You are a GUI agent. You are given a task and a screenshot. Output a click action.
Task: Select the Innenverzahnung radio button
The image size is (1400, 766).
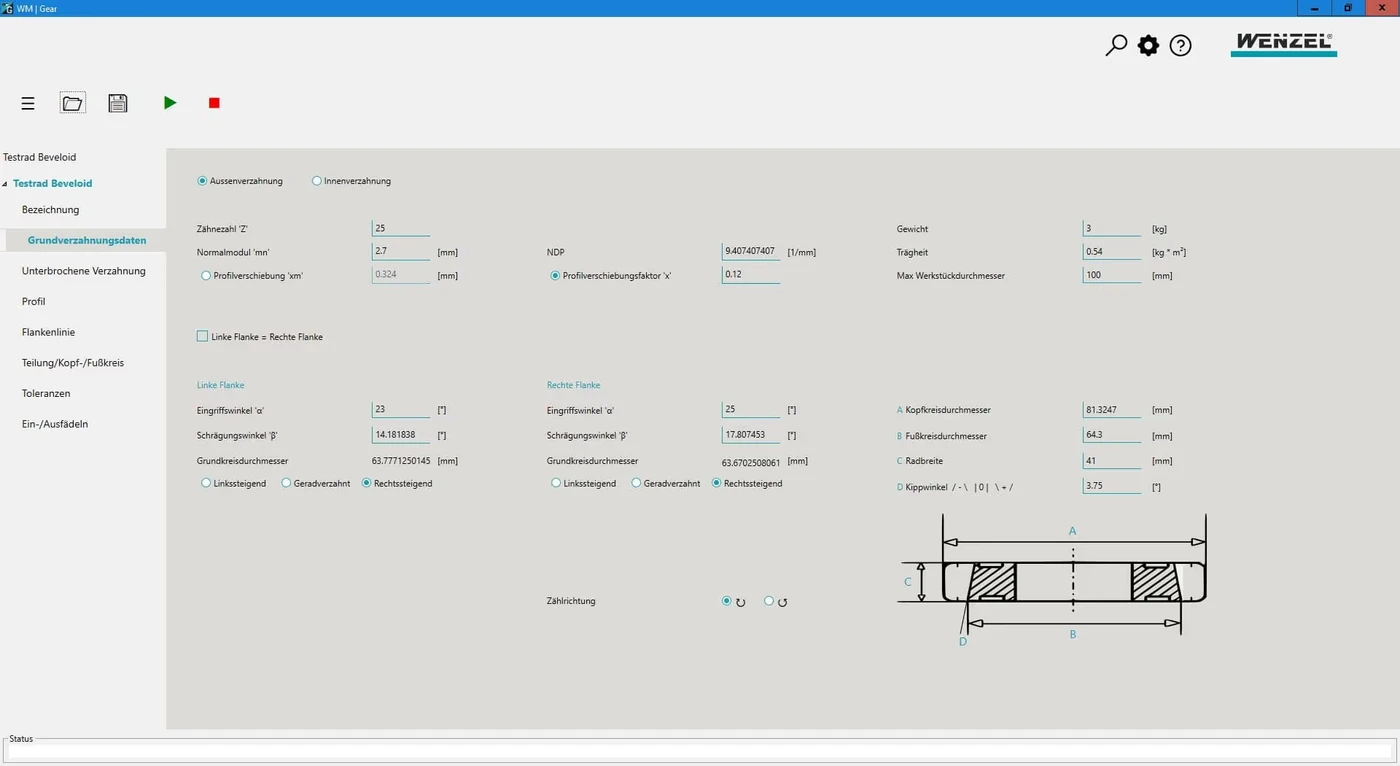pyautogui.click(x=317, y=181)
